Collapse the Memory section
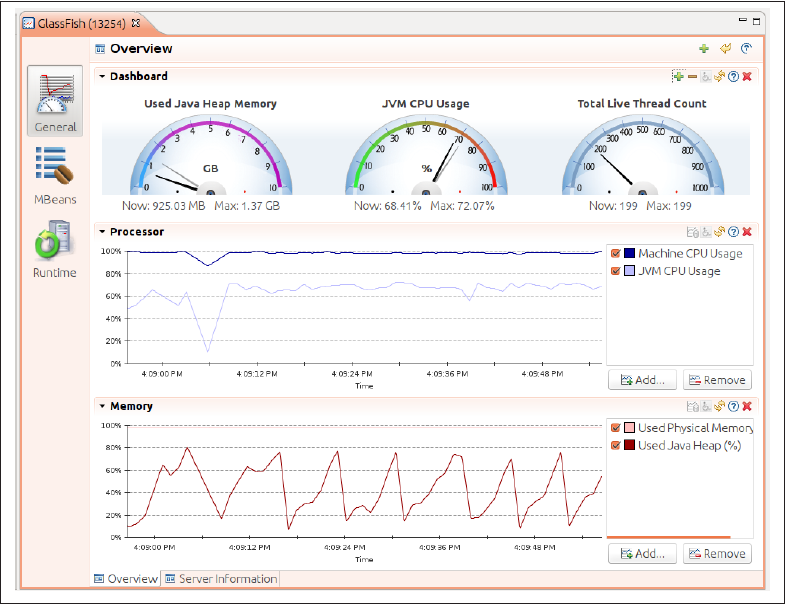This screenshot has width=787, height=605. (102, 406)
